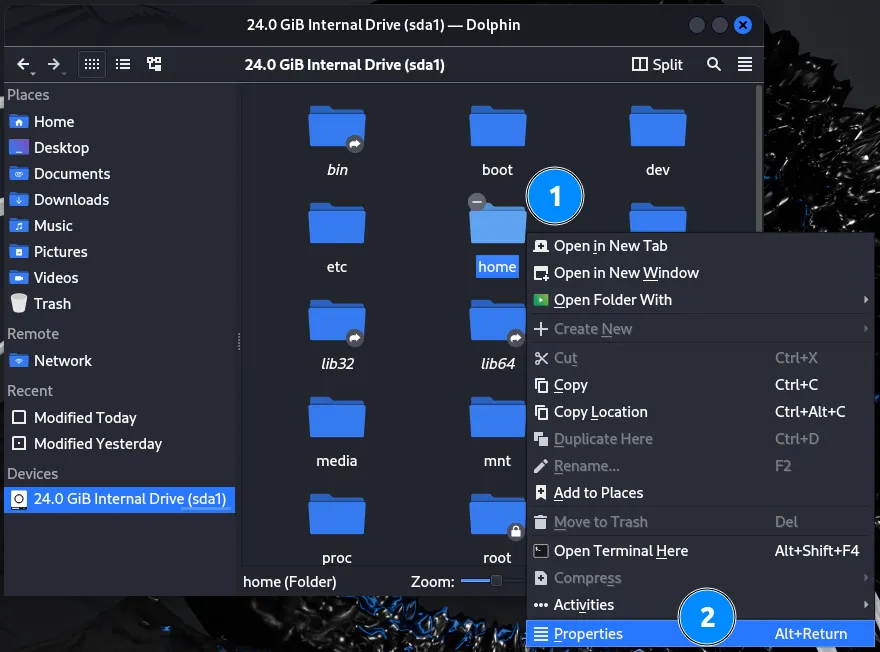Toggle Split view in the toolbar
Screen dimensions: 880x652
657,64
